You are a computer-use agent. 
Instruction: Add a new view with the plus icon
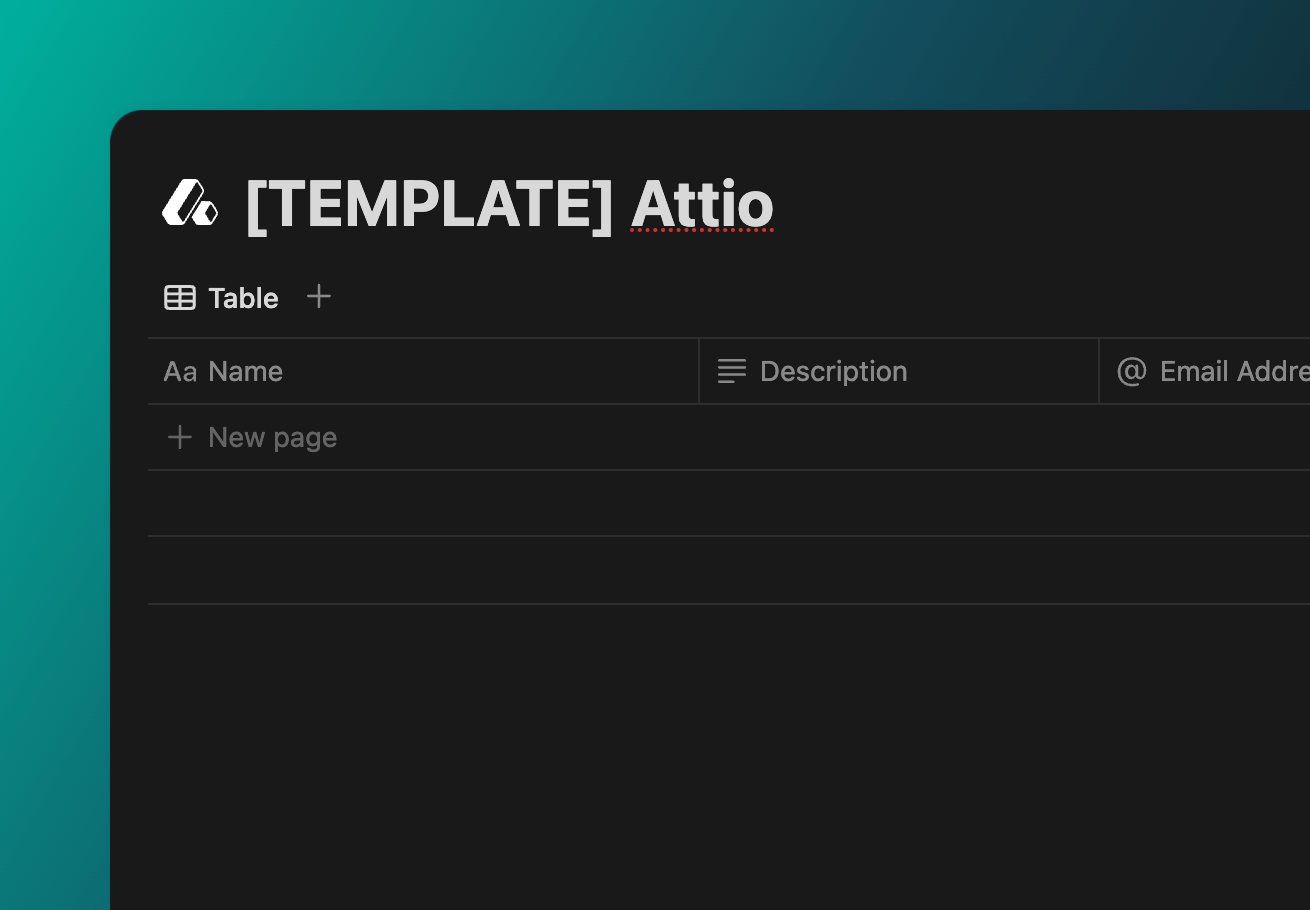[x=318, y=297]
